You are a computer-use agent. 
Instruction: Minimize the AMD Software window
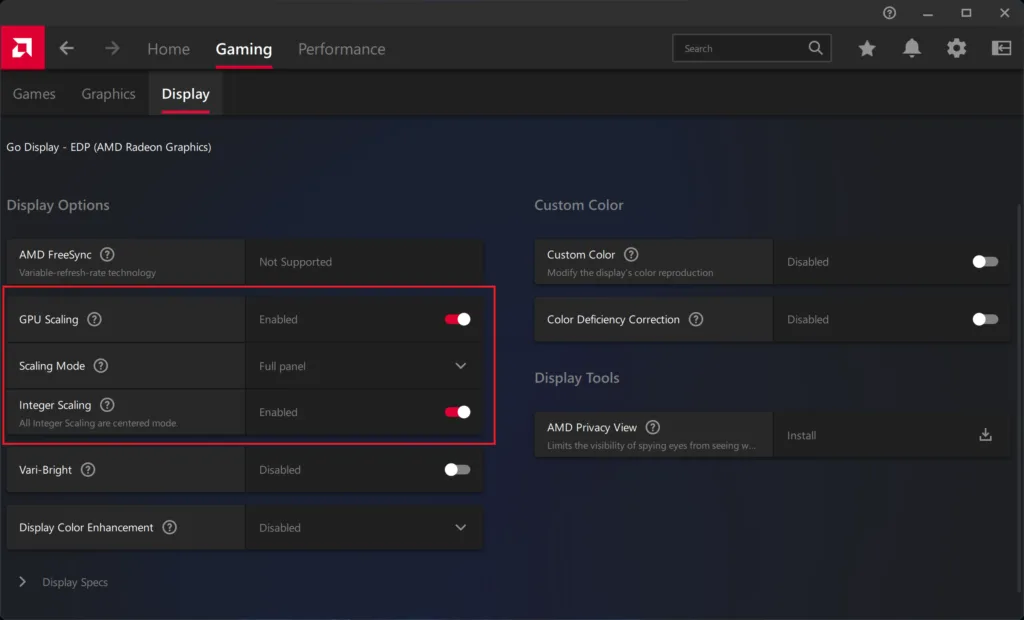[x=927, y=13]
